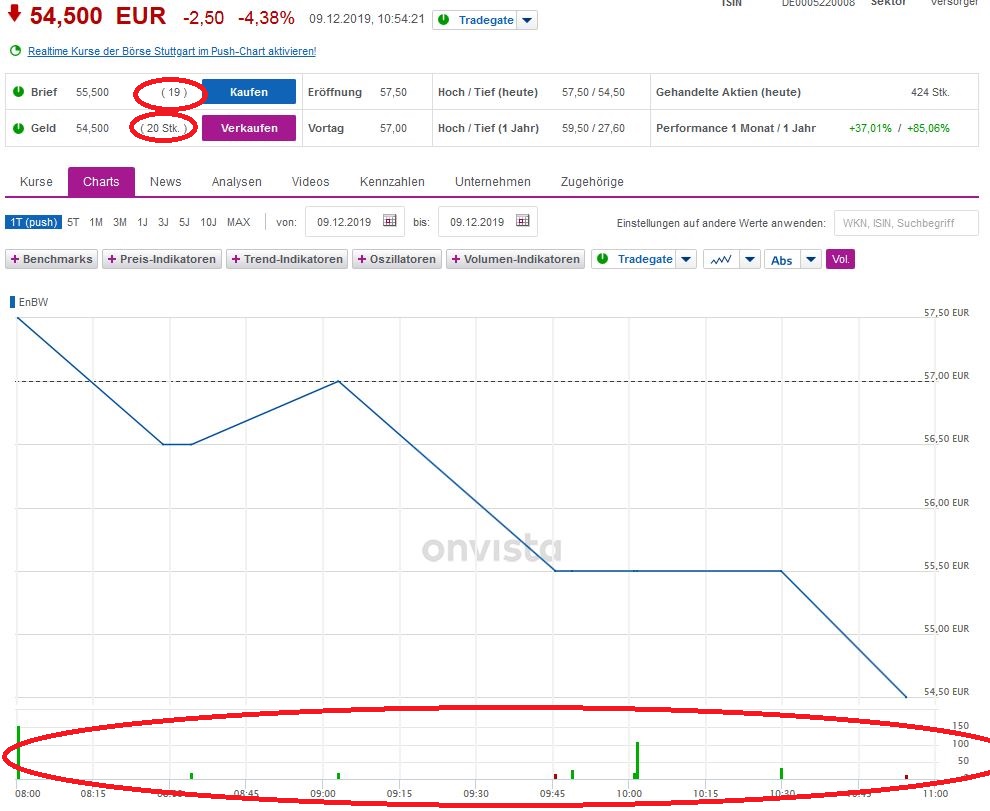Viewport: 990px width, 811px height.
Task: Expand the Volumen-Indikatoren options
Action: tap(516, 260)
